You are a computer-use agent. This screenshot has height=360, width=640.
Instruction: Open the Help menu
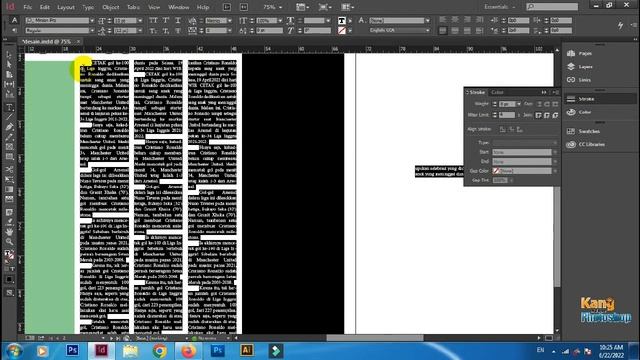tap(203, 7)
